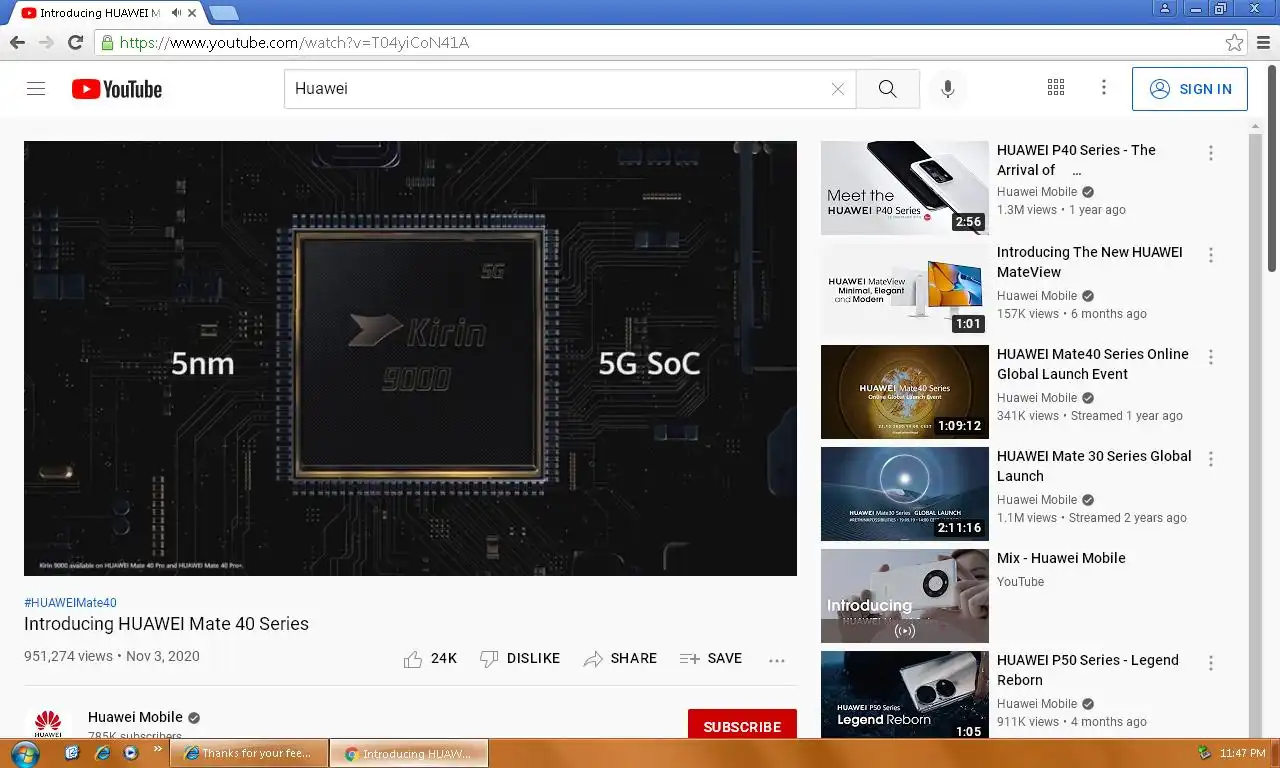
Task: Open options menu for HUAWEI P50 Series video
Action: (x=1211, y=663)
